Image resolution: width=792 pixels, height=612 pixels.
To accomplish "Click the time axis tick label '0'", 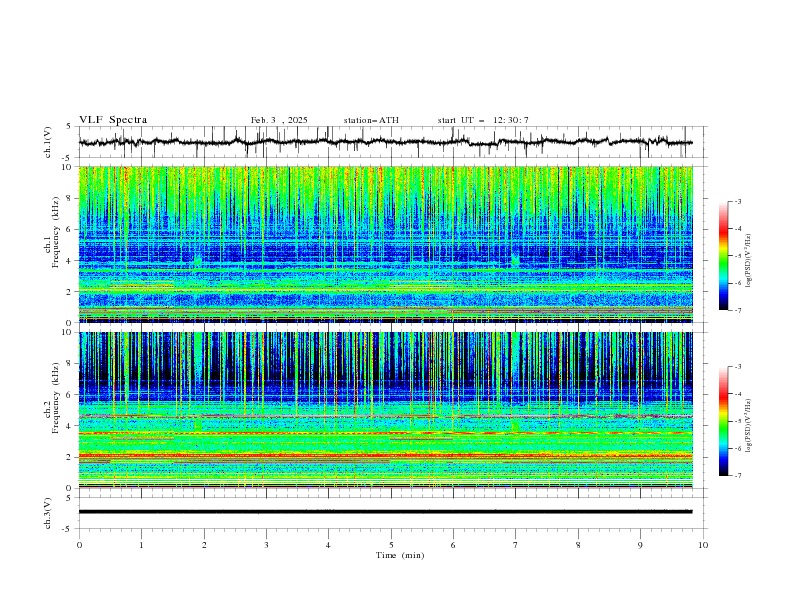I will click(x=79, y=545).
